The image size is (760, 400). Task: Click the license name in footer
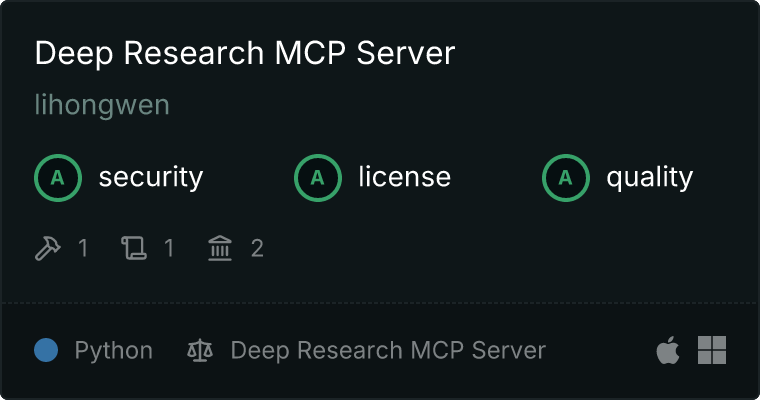click(388, 351)
